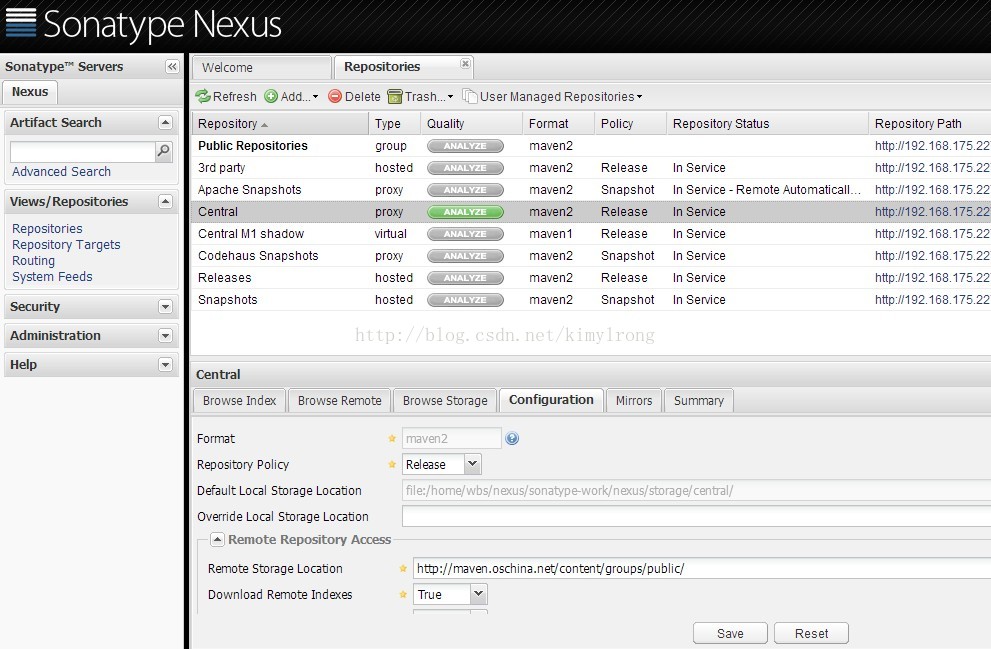Click the Sonatype Nexus logo icon
Screen dimensions: 991x649
[x=21, y=22]
